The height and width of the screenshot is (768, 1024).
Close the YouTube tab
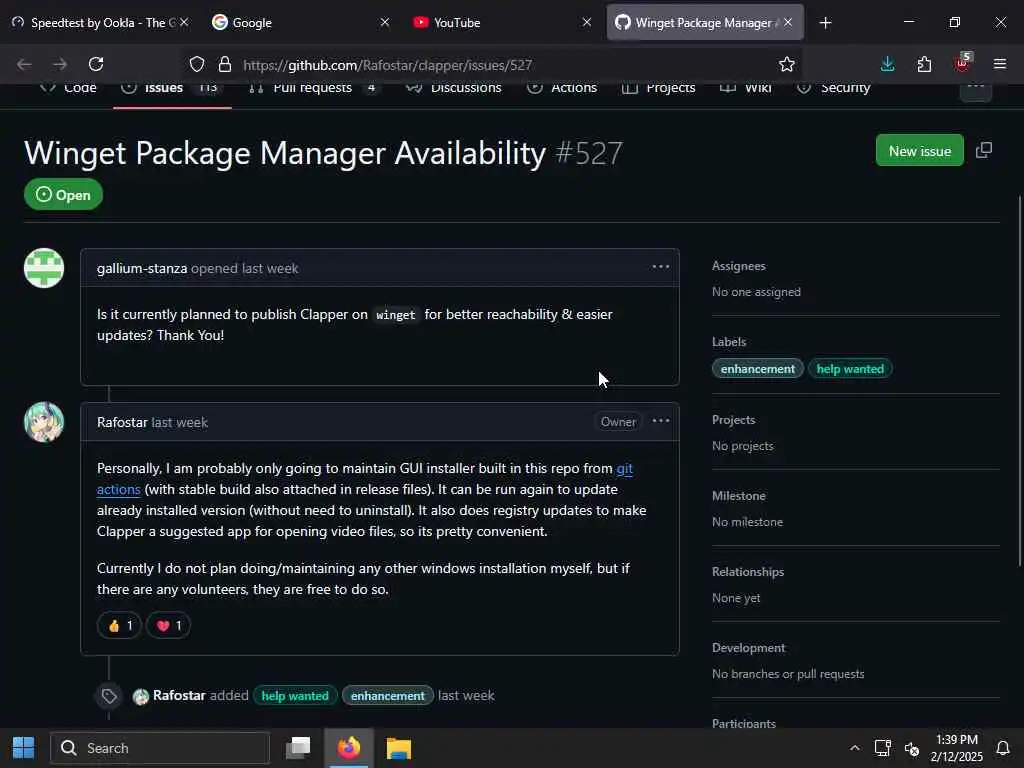586,22
